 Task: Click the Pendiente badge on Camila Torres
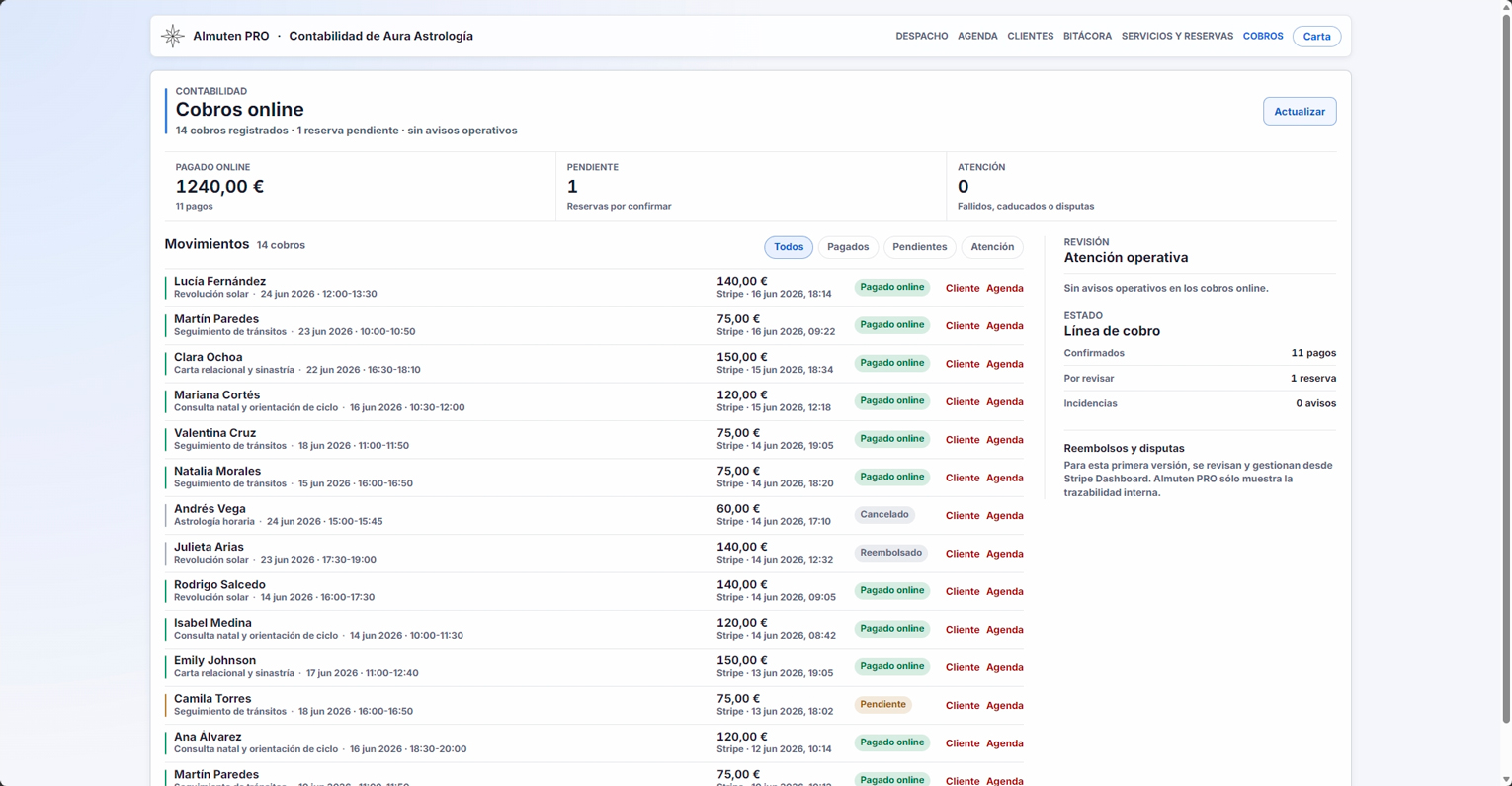click(x=882, y=705)
